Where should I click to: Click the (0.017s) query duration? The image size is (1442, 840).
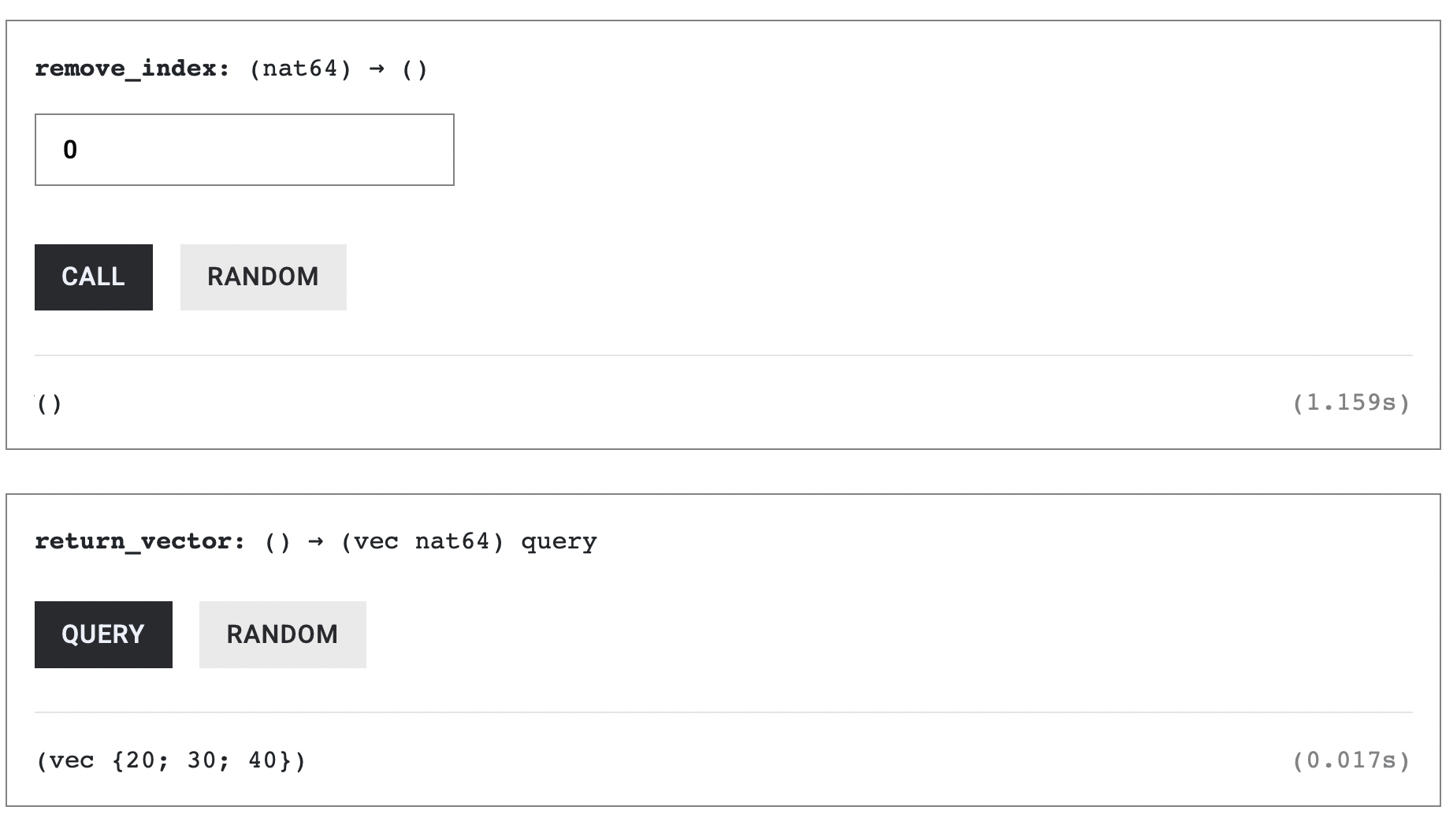[1351, 760]
